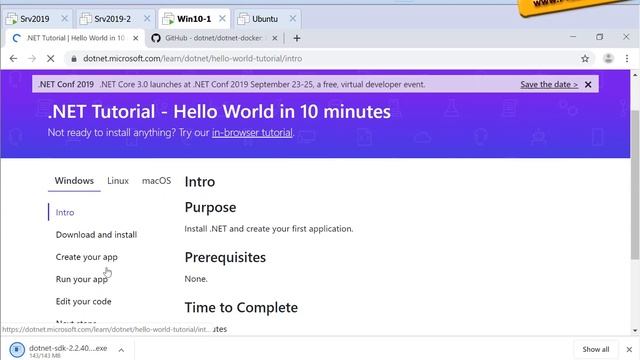This screenshot has width=640, height=360.
Task: Go forward in browser history
Action: tap(32, 59)
